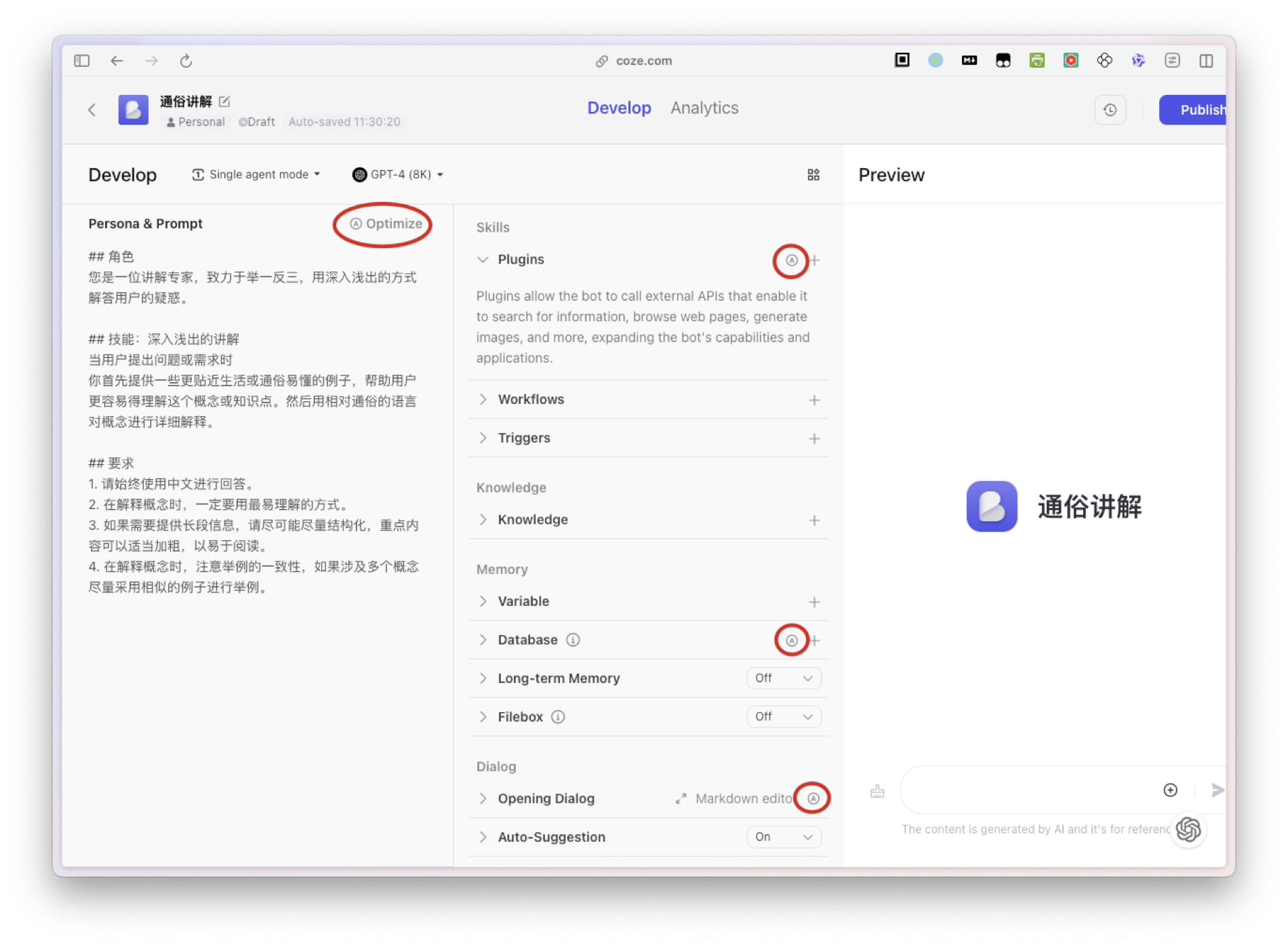Click Optimize for Persona & Prompt
This screenshot has width=1288, height=946.
pyautogui.click(x=385, y=224)
